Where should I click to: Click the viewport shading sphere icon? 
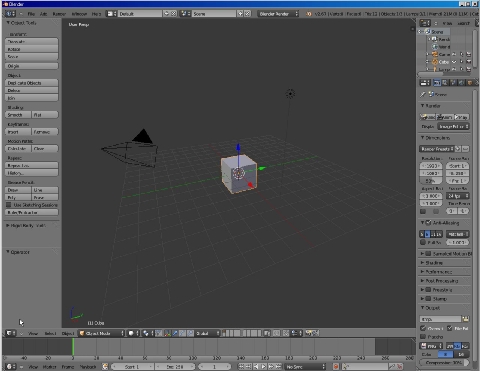tap(132, 333)
